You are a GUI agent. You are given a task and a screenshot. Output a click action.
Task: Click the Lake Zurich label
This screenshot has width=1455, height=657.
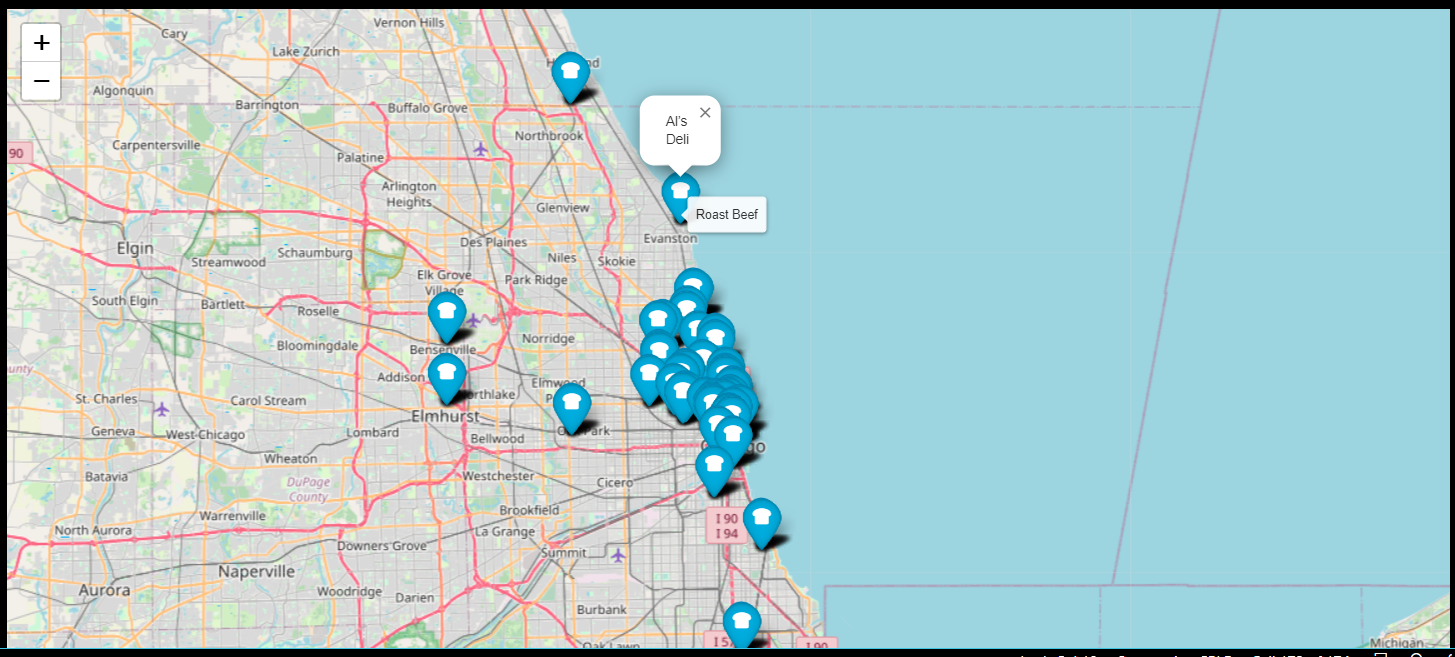[305, 51]
